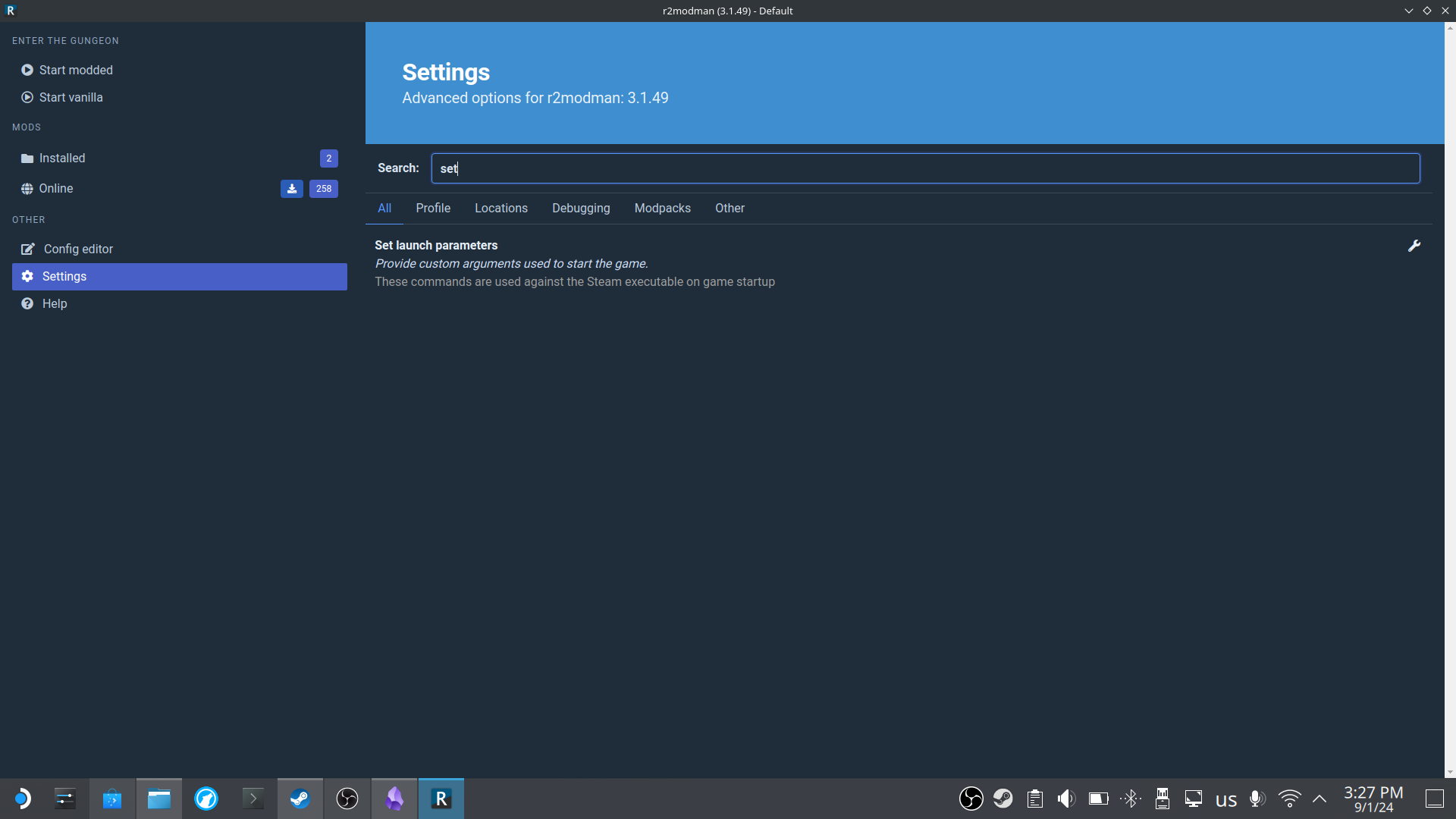1456x819 pixels.
Task: Click the display configuration tray icon
Action: (1194, 799)
